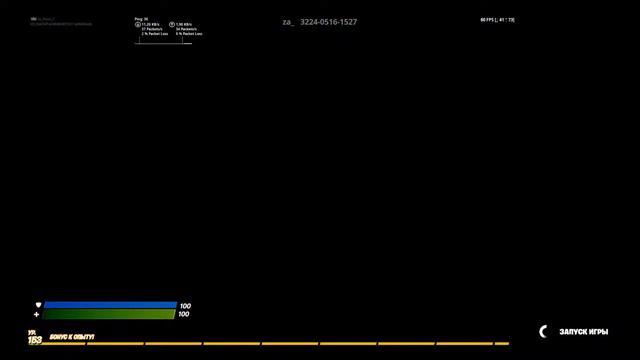
Task: Click the code 3224-0516-1527
Action: [x=329, y=22]
